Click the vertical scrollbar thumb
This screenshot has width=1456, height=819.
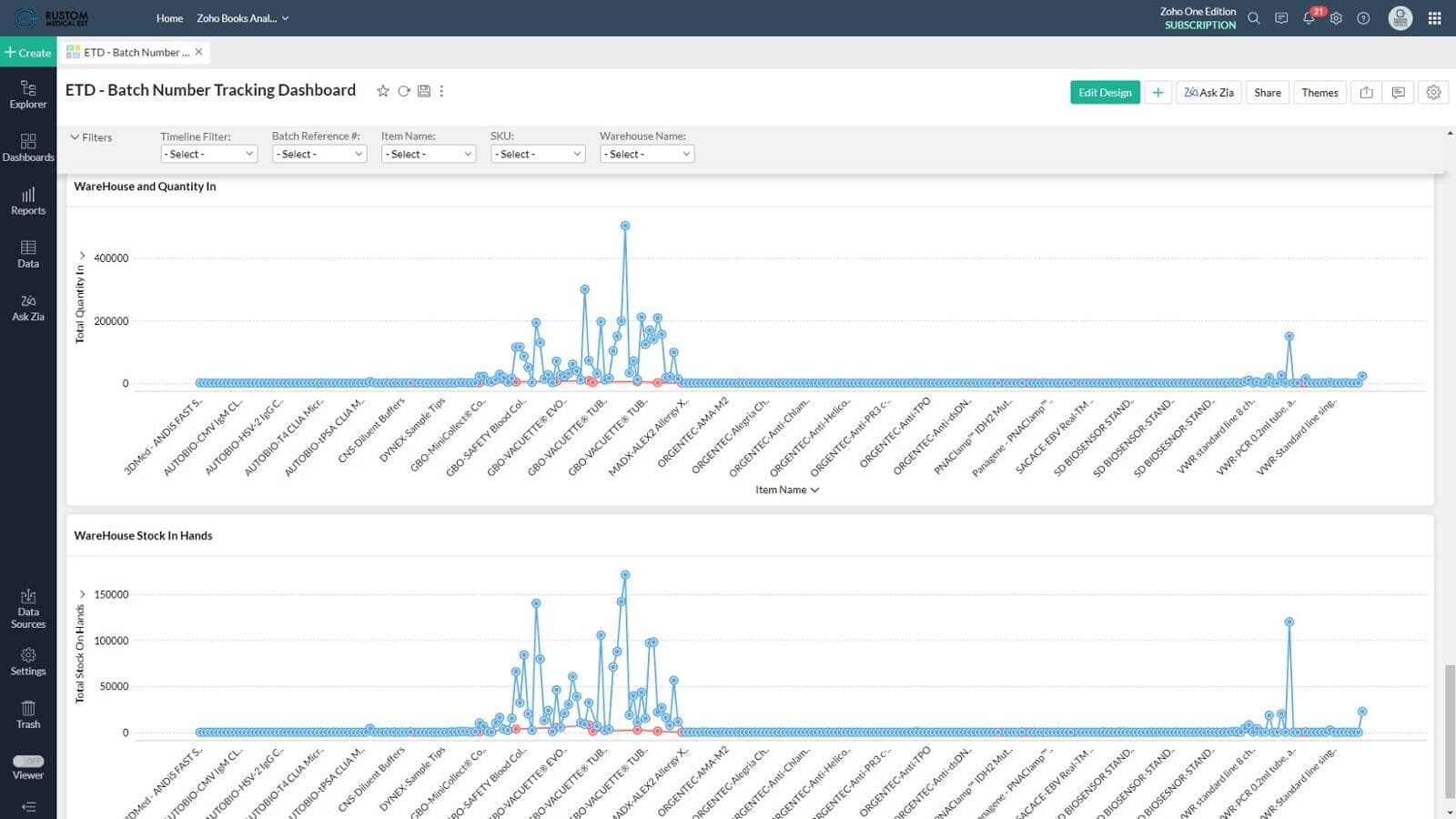coord(1450,728)
